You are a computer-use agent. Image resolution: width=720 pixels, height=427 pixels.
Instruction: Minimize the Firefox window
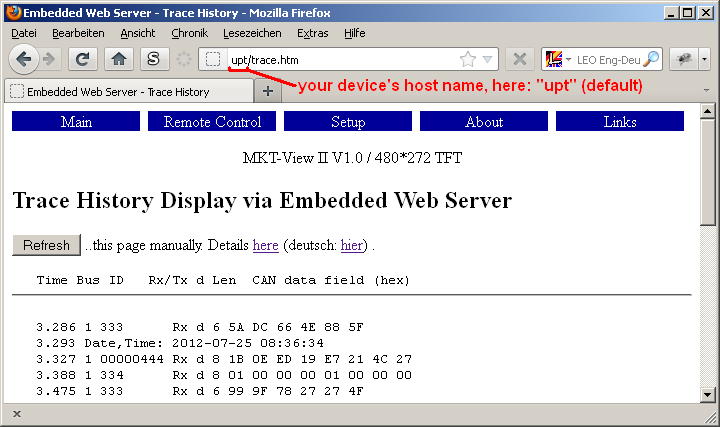click(671, 12)
